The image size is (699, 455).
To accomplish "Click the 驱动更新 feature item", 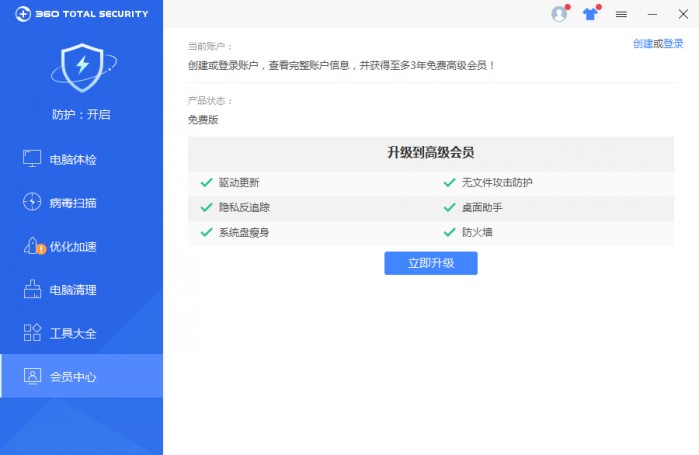I will tap(239, 183).
